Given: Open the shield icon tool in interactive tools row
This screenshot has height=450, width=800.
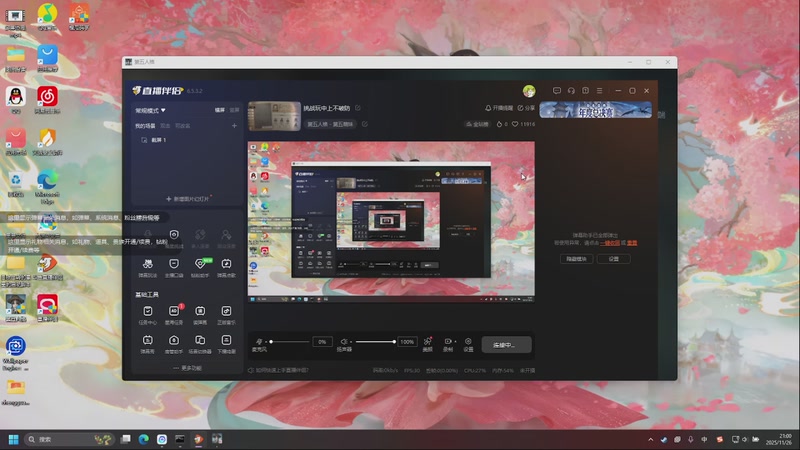Looking at the screenshot, I should [174, 237].
